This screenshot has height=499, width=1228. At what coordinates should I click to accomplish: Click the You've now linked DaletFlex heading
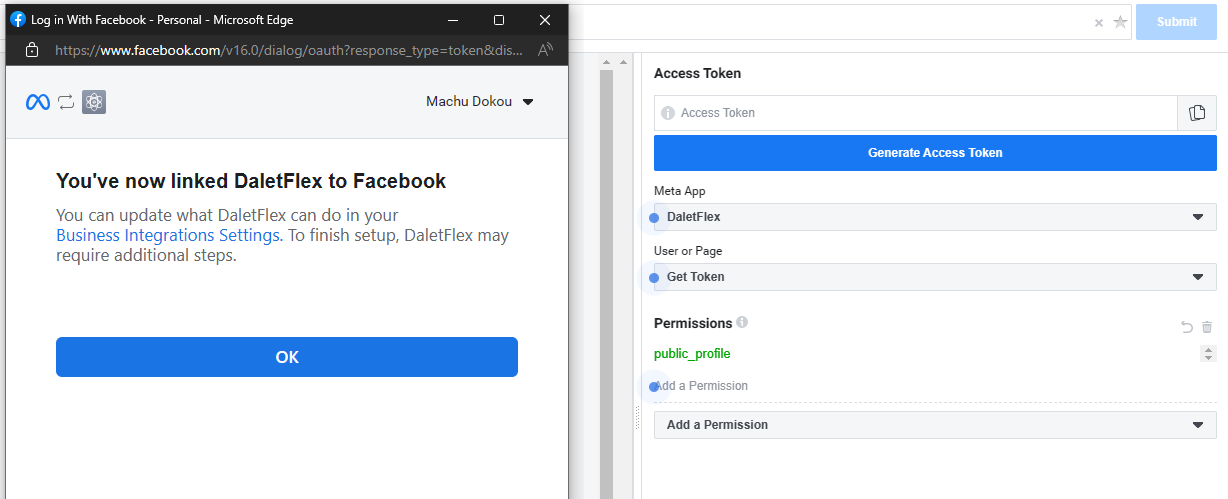tap(251, 181)
